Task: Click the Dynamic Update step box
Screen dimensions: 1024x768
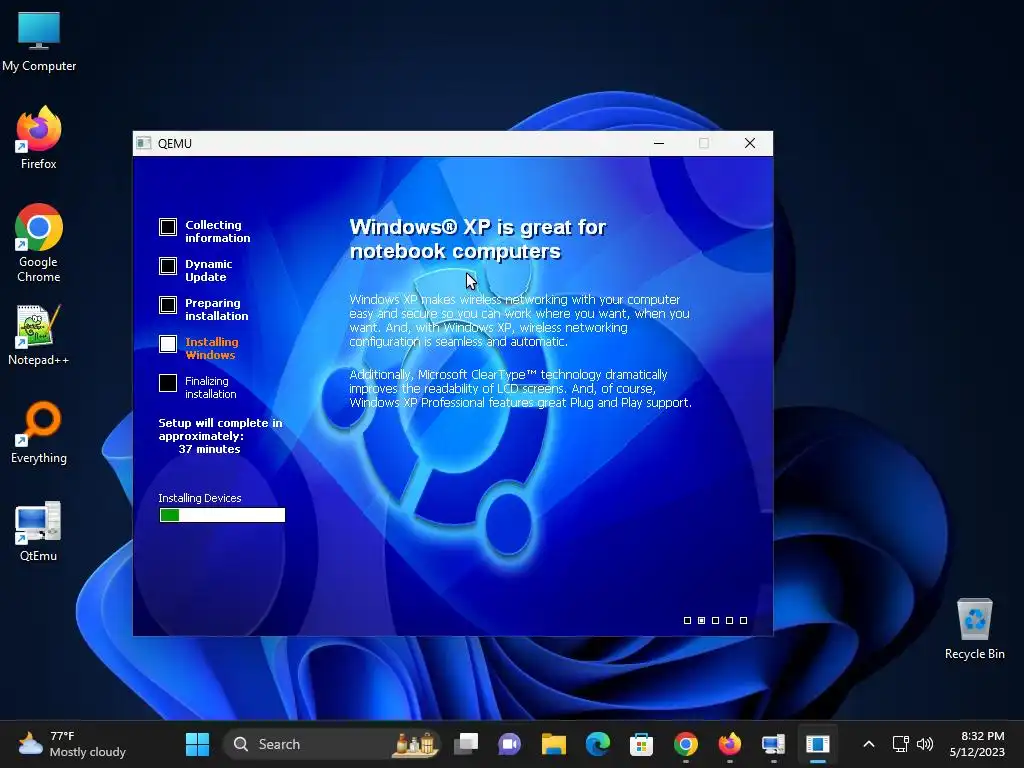Action: (x=168, y=266)
